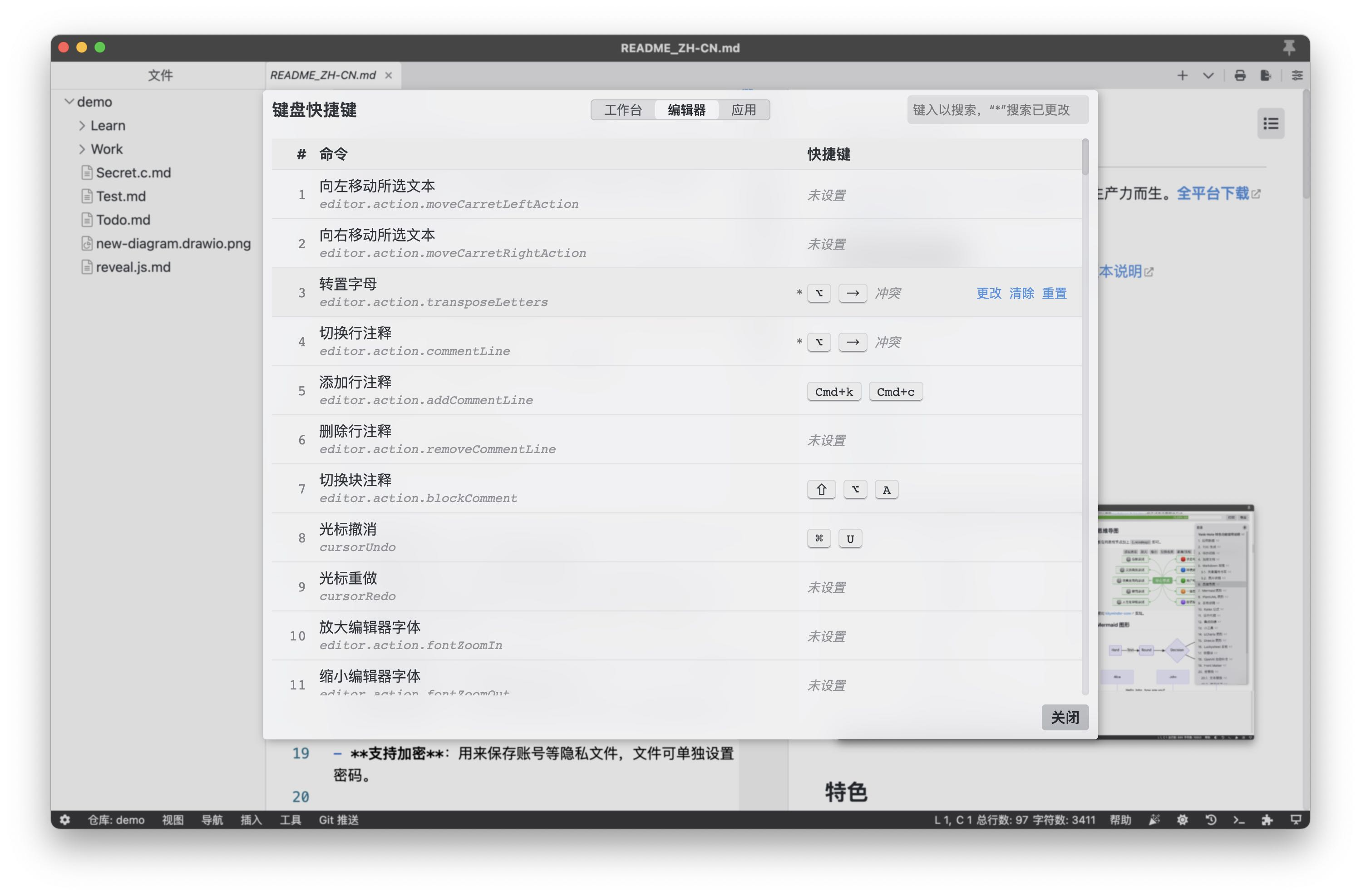The width and height of the screenshot is (1361, 896).
Task: Click 更改 for transposeLetters shortcut
Action: coord(988,293)
